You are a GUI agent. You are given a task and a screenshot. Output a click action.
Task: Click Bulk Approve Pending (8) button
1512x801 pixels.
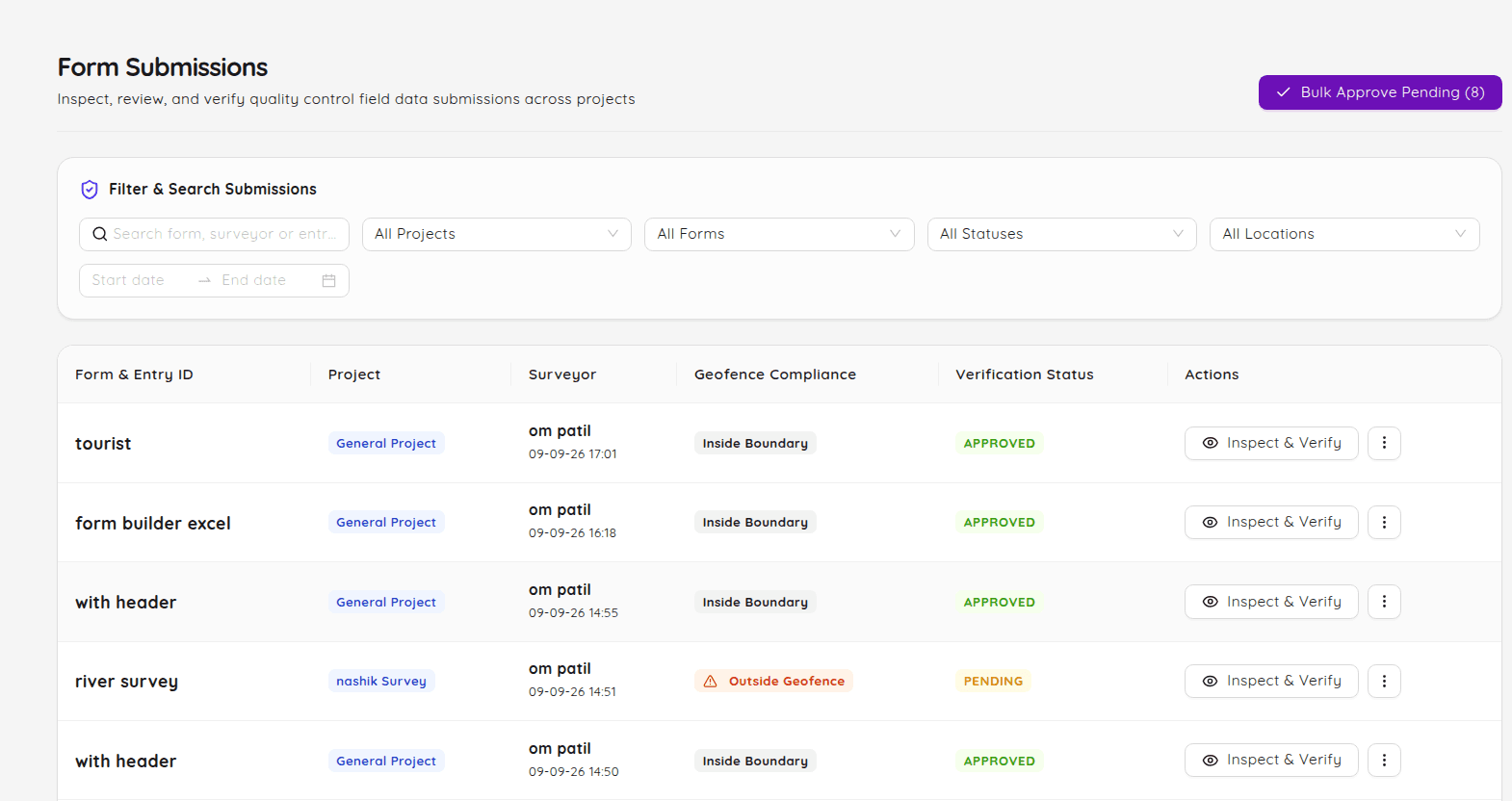pyautogui.click(x=1380, y=92)
